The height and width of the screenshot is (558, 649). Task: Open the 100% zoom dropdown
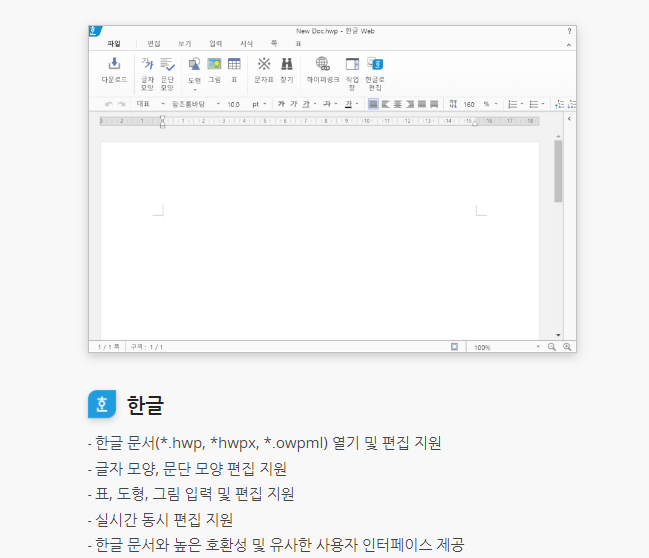click(538, 346)
